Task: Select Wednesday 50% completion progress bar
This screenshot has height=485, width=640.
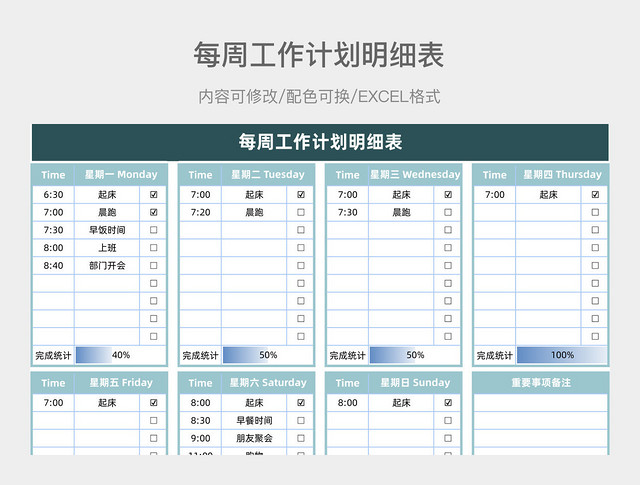Action: [415, 355]
